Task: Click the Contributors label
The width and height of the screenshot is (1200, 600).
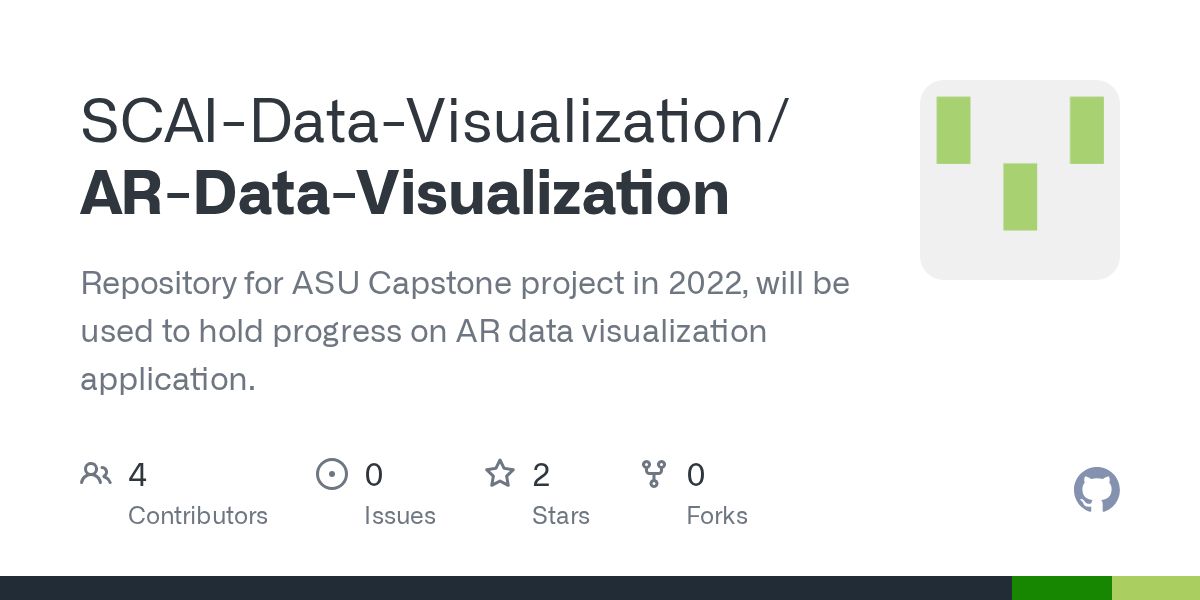Action: (198, 516)
